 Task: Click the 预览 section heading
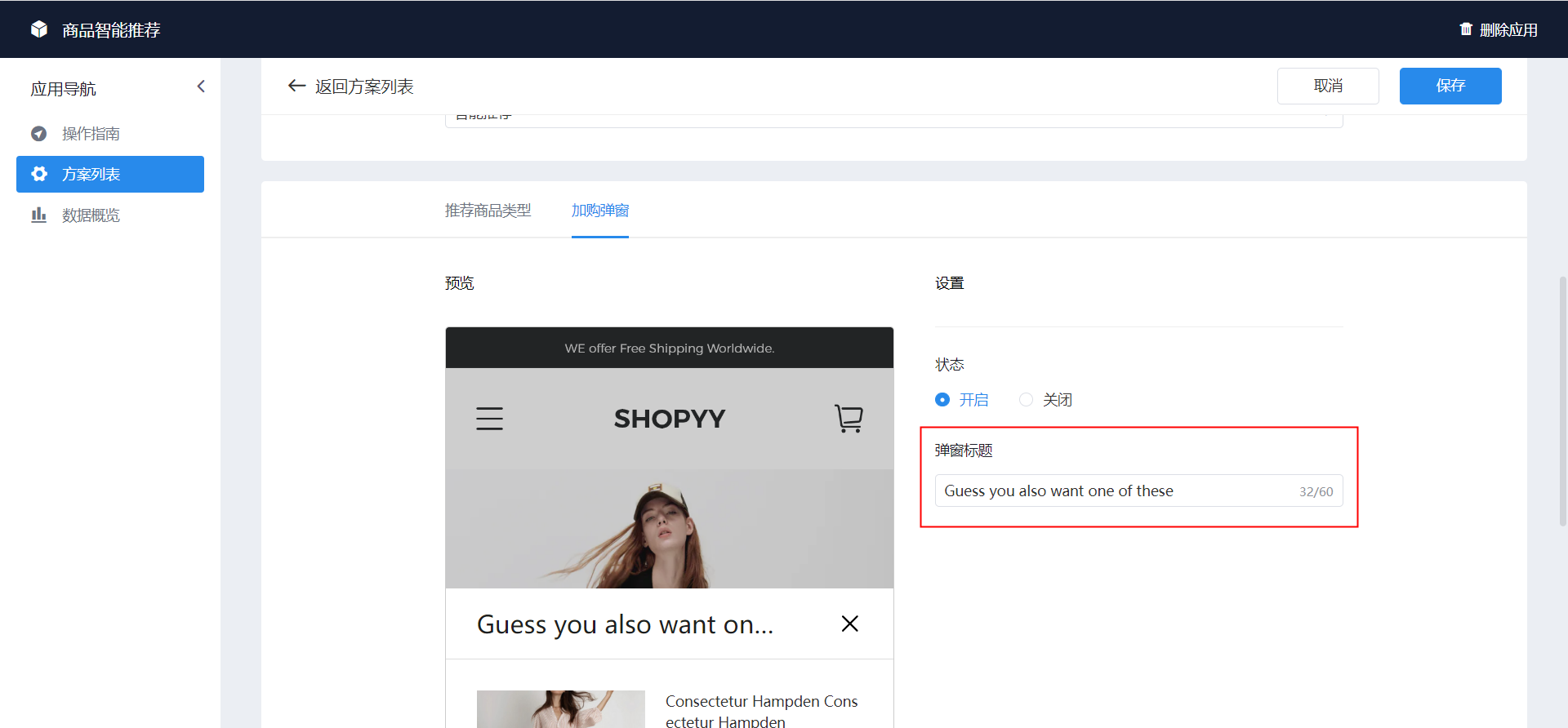459,283
